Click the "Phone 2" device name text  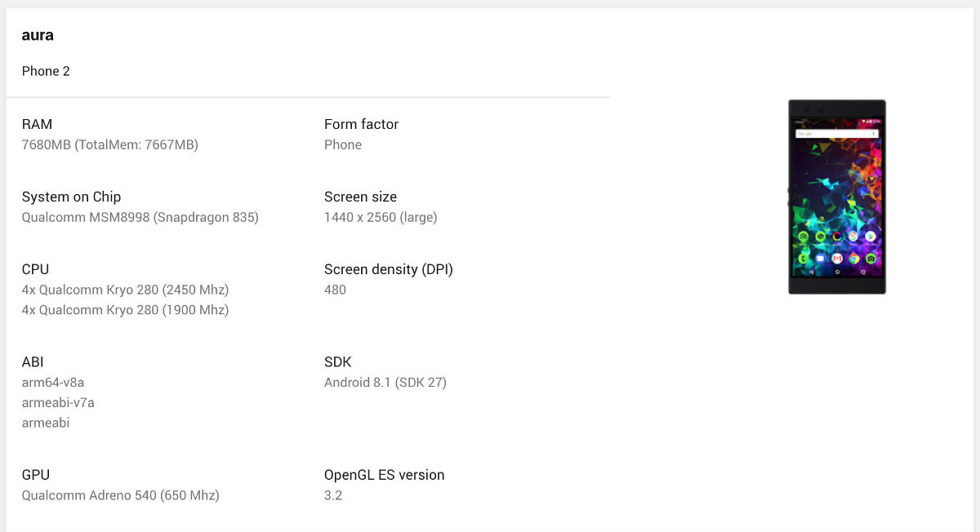pyautogui.click(x=46, y=71)
